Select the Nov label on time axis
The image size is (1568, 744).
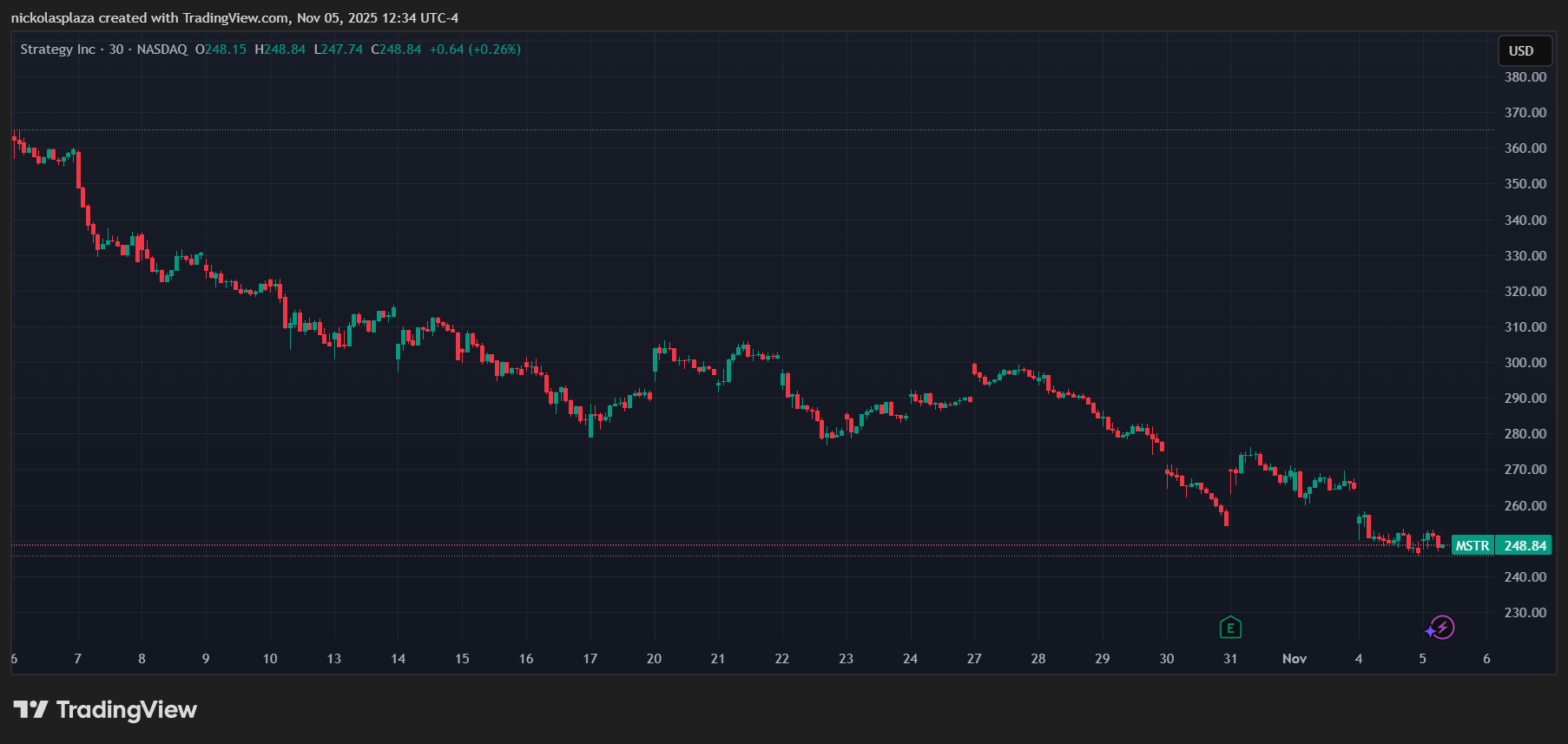pyautogui.click(x=1294, y=659)
